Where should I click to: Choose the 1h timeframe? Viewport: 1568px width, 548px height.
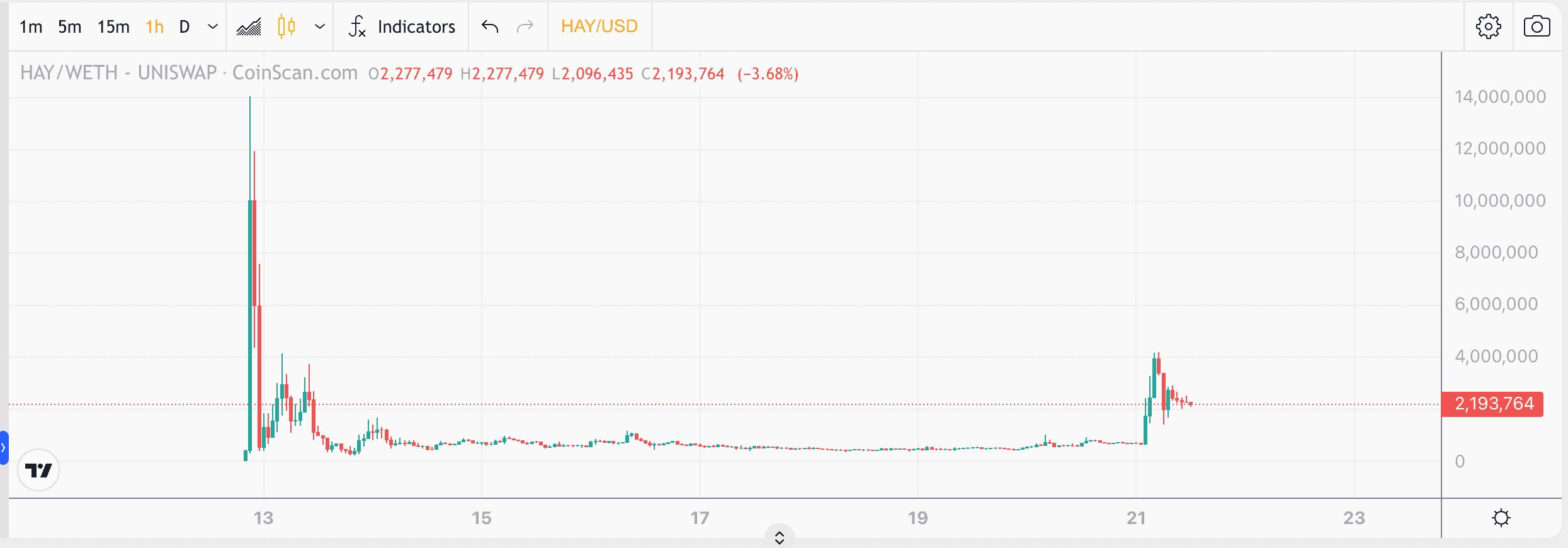[154, 26]
